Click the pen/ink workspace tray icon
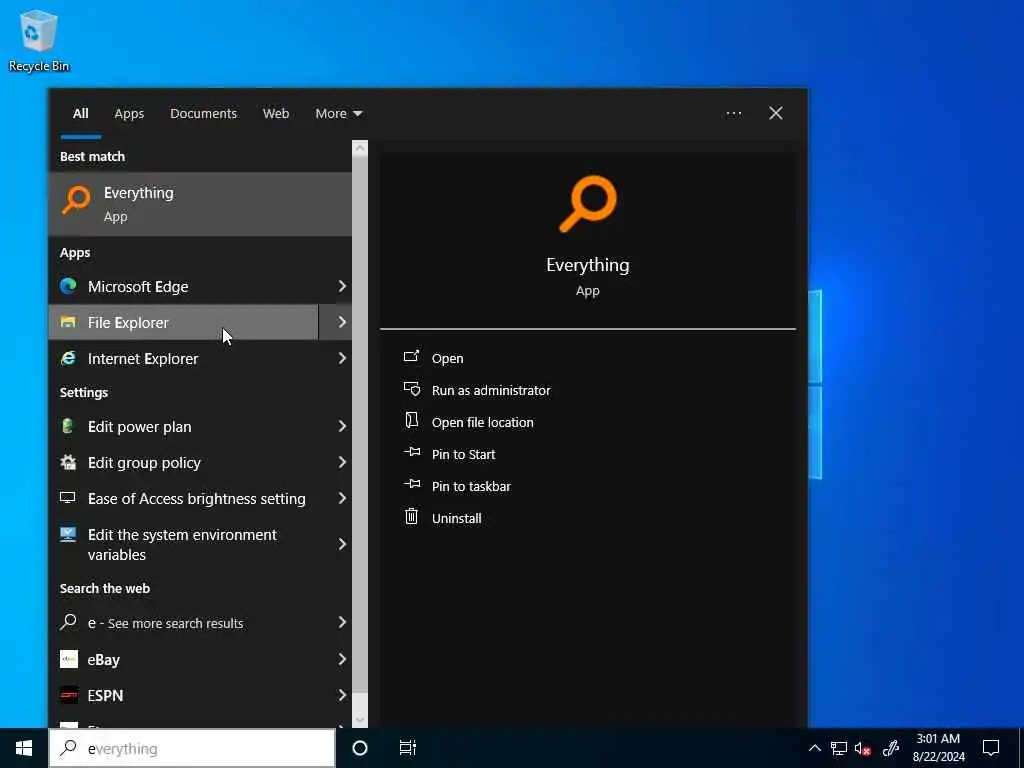 (891, 748)
